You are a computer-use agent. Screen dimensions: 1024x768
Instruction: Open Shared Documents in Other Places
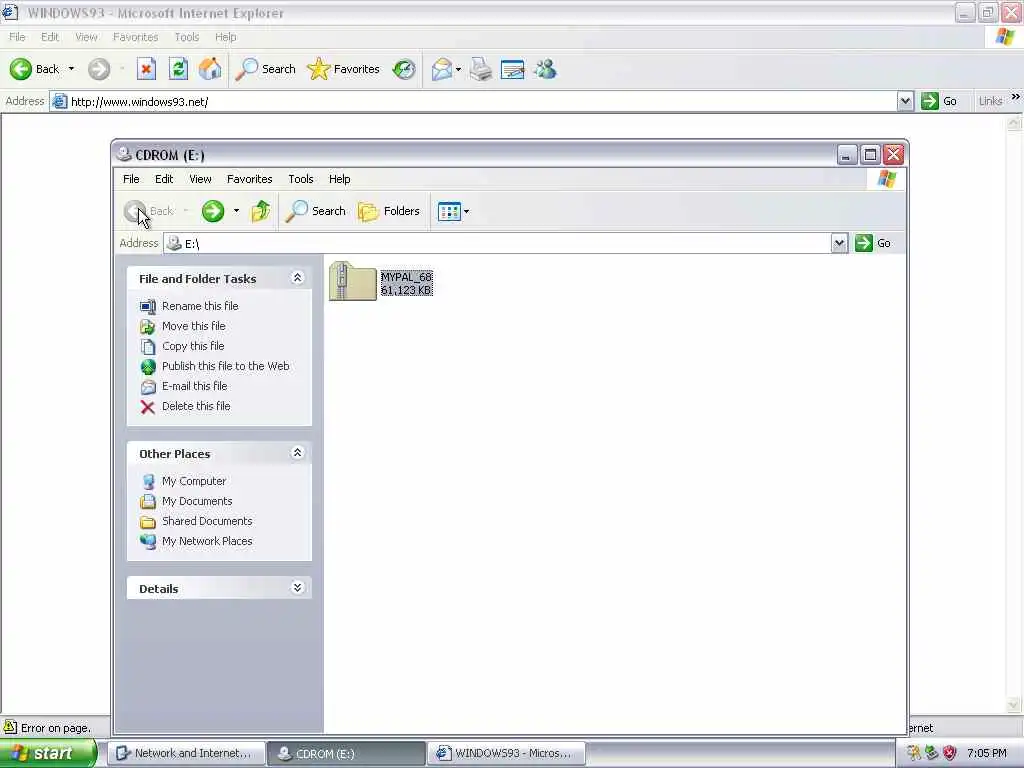point(207,521)
